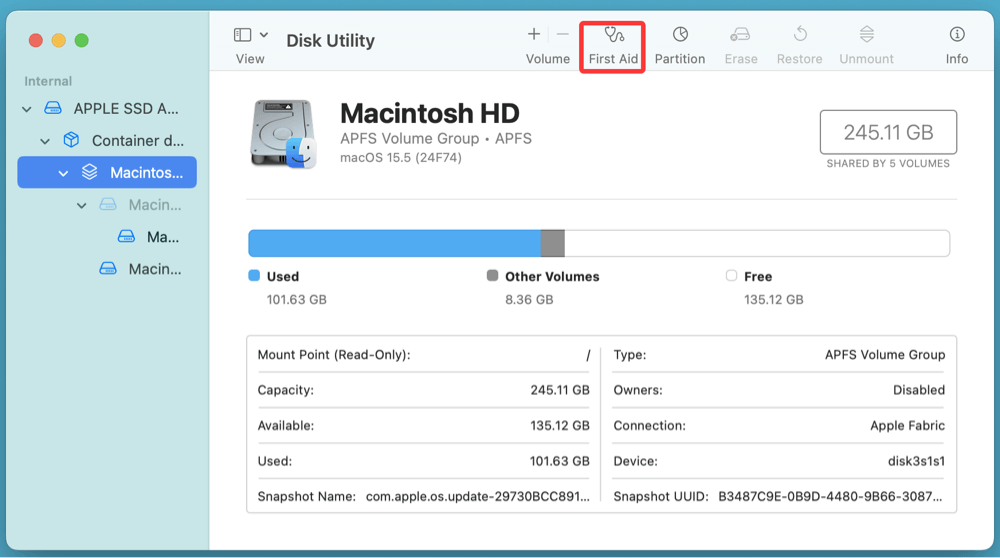Click the 245.11 GB capacity box

pos(888,132)
